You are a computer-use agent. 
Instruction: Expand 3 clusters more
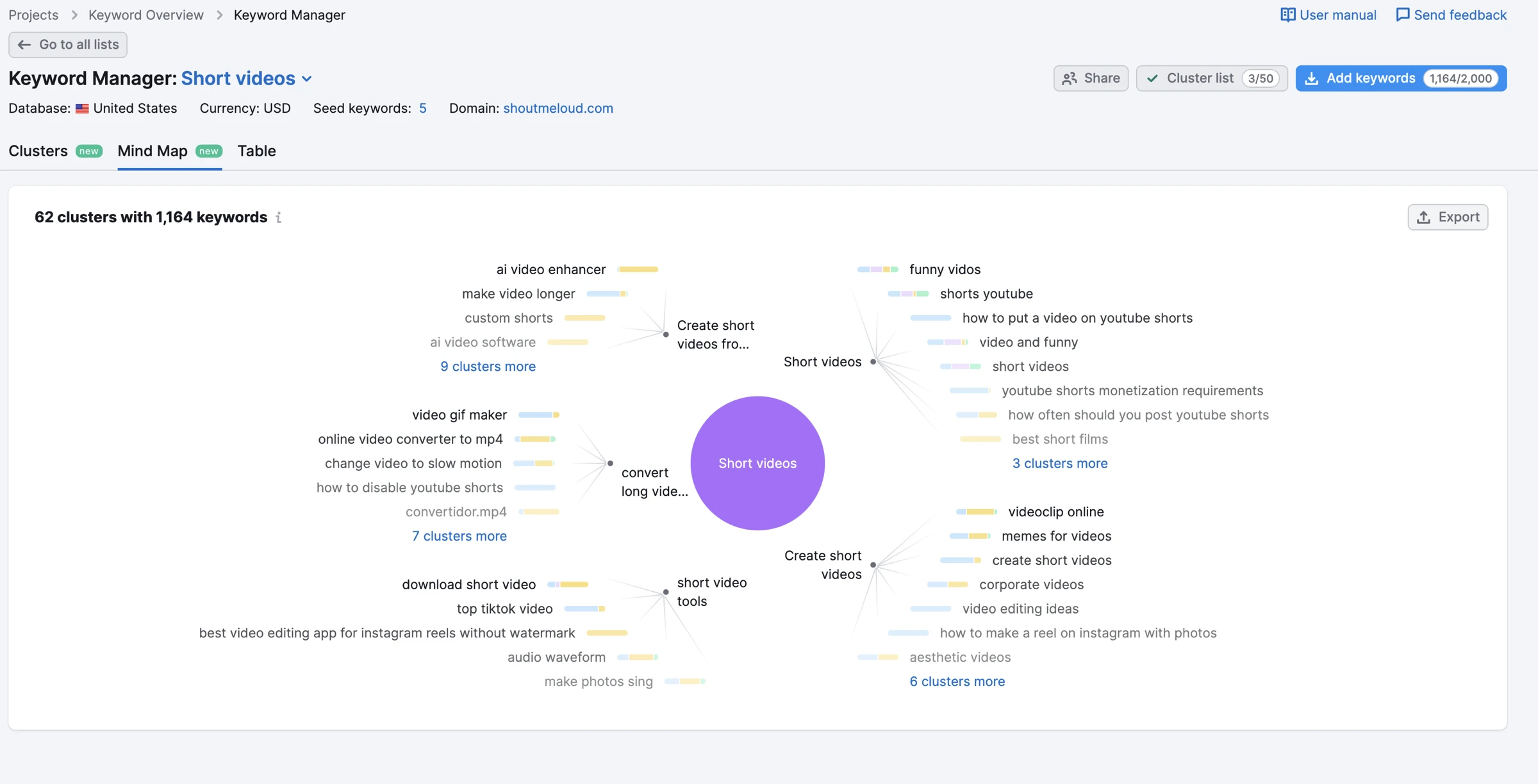coord(1060,463)
